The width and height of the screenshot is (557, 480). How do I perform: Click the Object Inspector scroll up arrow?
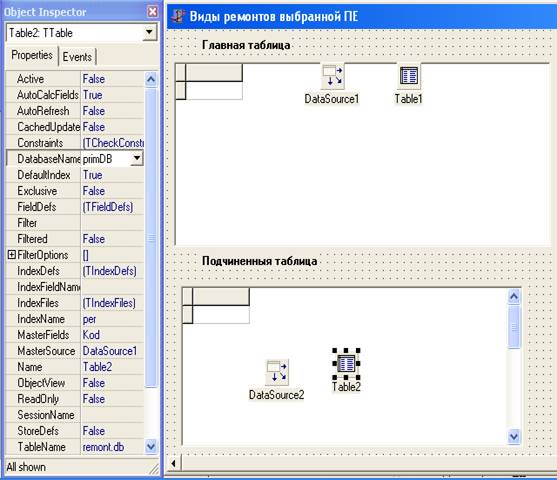(151, 79)
